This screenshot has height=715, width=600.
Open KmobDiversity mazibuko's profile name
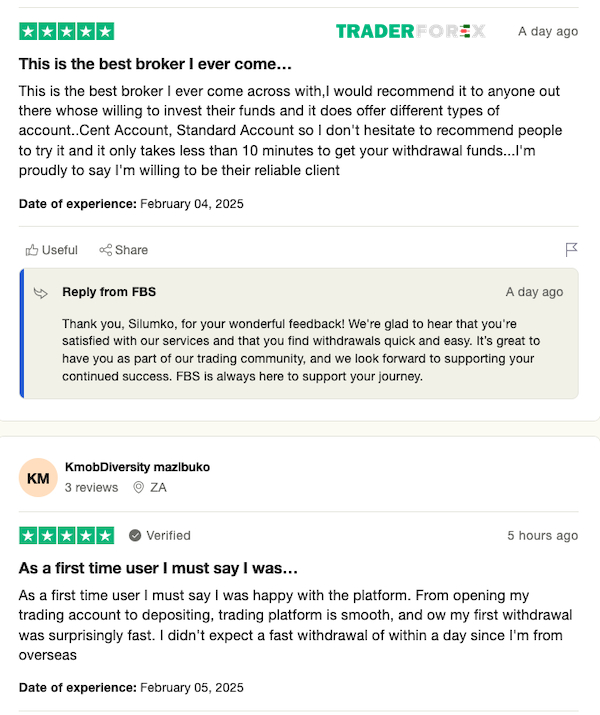point(137,467)
